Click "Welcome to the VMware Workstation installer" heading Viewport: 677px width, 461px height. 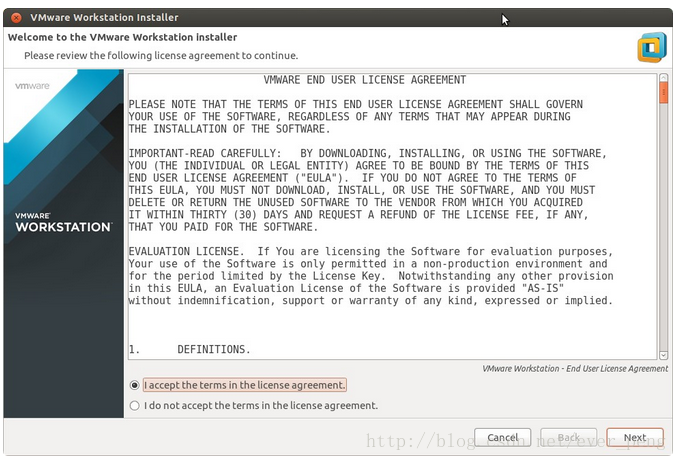coord(122,37)
